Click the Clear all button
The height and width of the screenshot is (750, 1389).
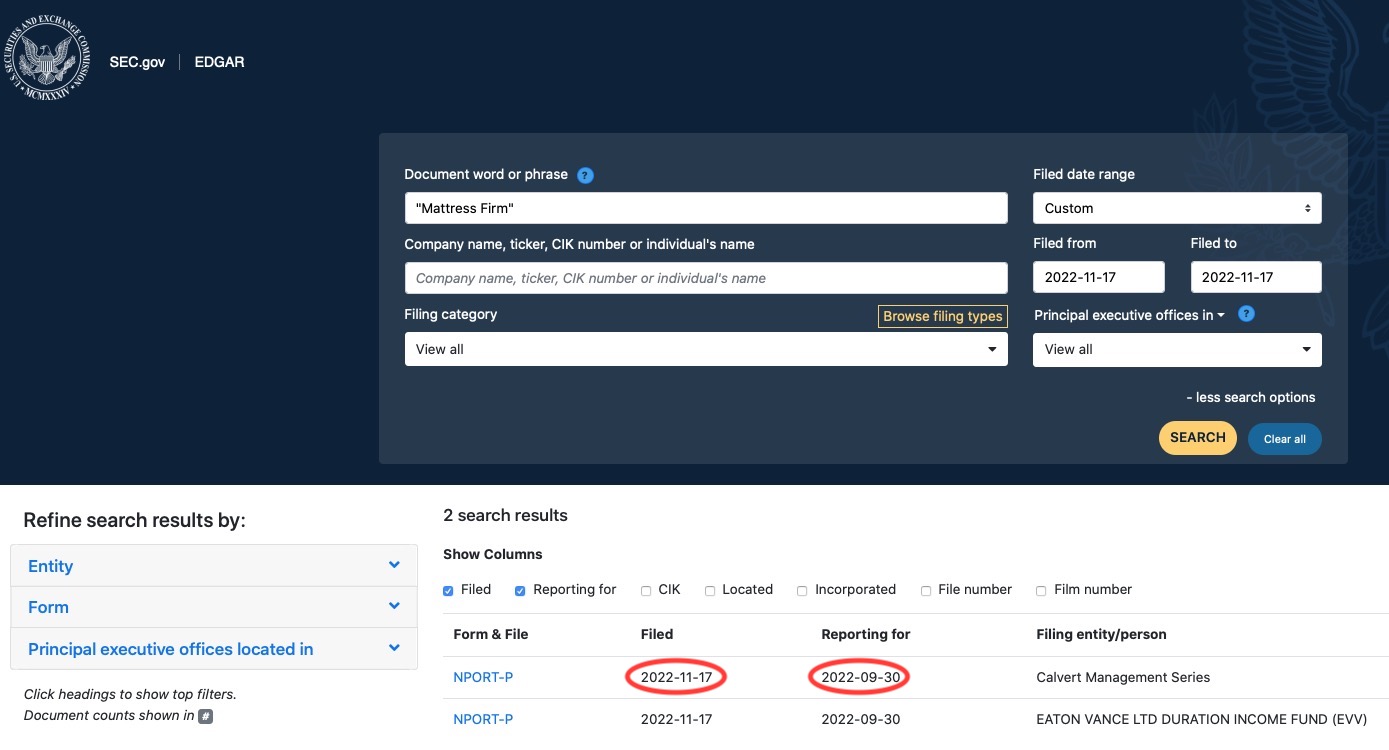click(1285, 439)
